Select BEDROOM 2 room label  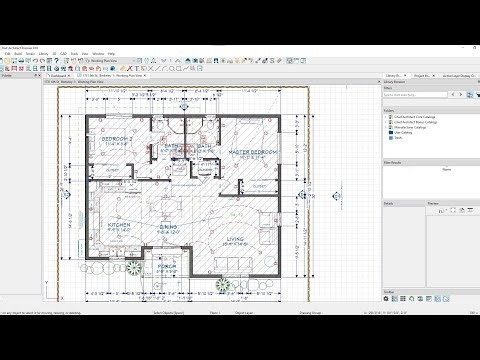[117, 139]
